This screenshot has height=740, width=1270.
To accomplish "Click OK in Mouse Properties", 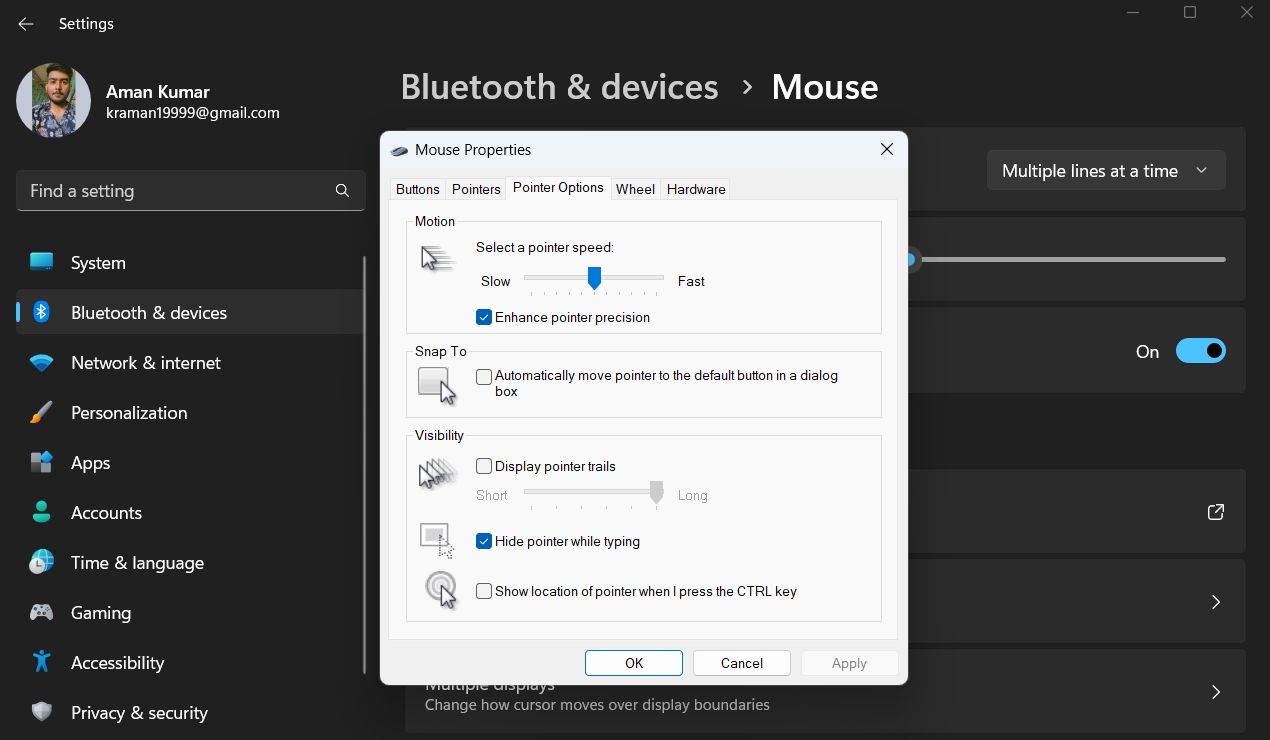I will (634, 663).
